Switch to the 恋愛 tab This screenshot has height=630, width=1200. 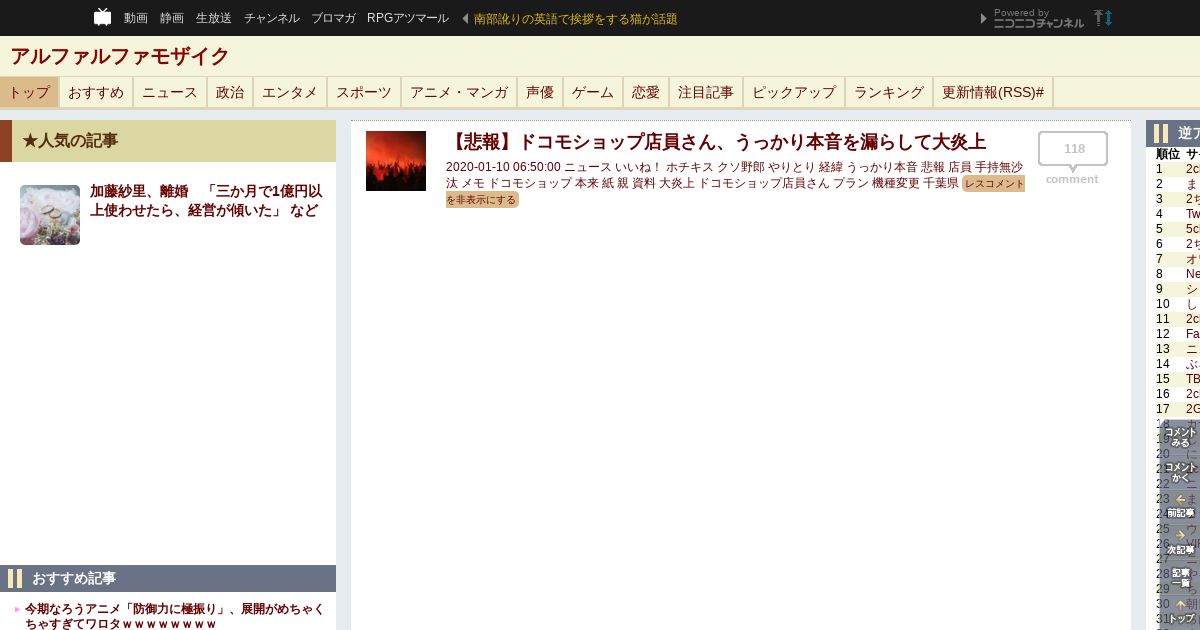tap(646, 92)
